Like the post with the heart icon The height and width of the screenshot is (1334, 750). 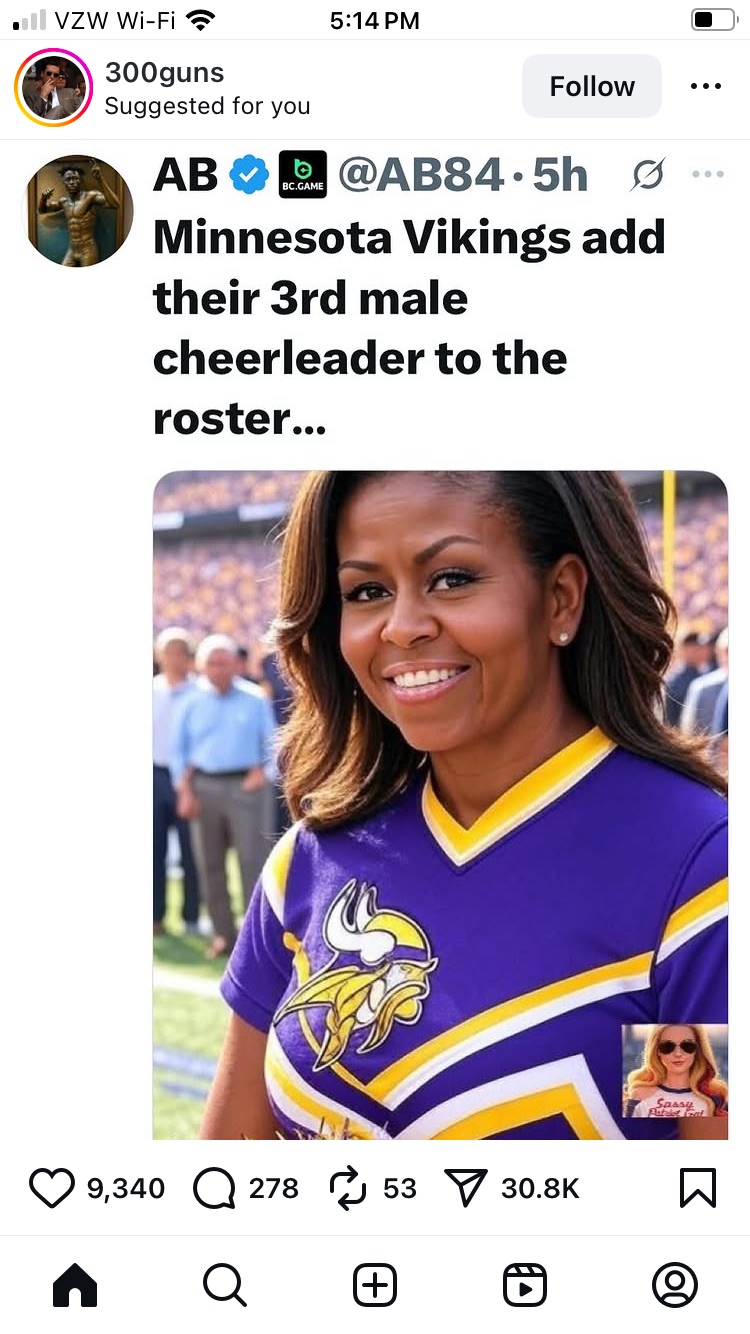click(x=53, y=1188)
